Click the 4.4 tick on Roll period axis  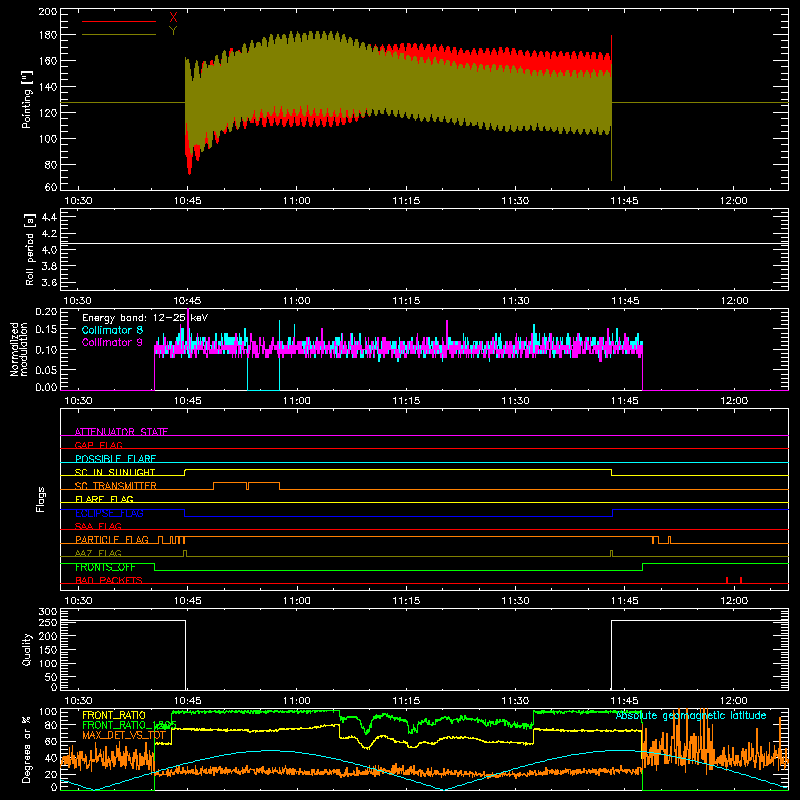[x=49, y=217]
